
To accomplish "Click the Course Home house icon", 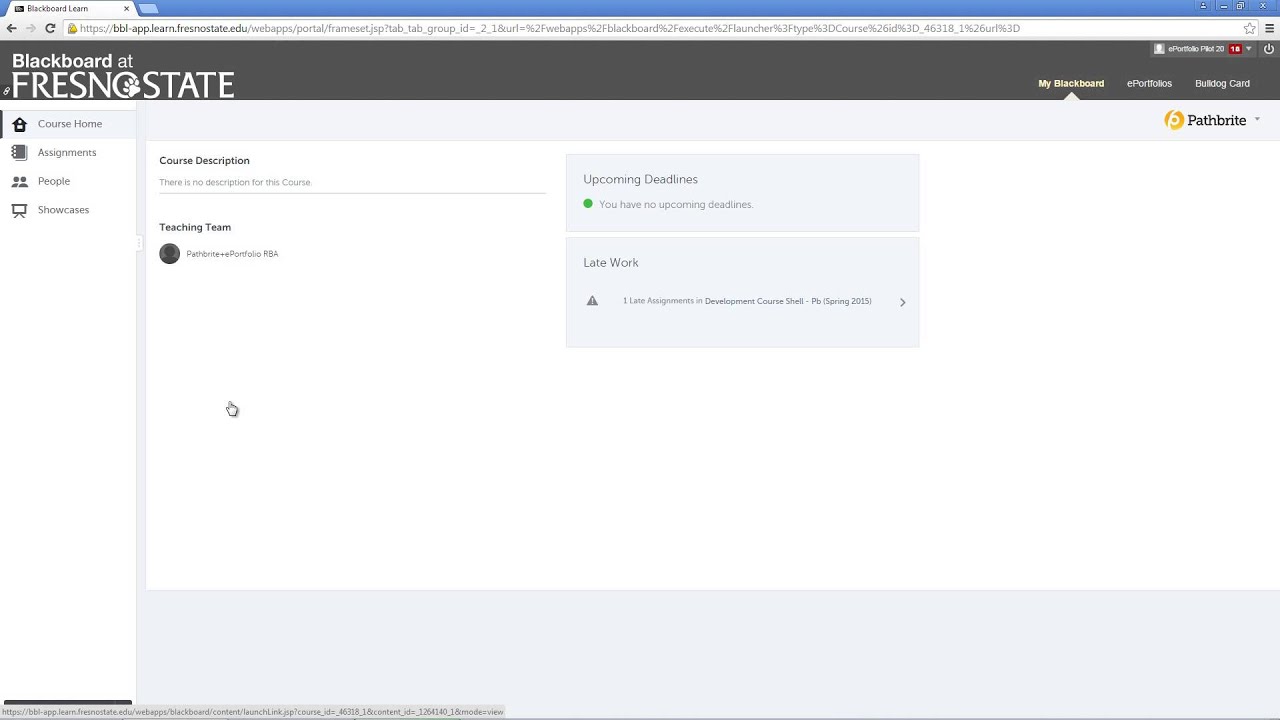I will point(19,124).
